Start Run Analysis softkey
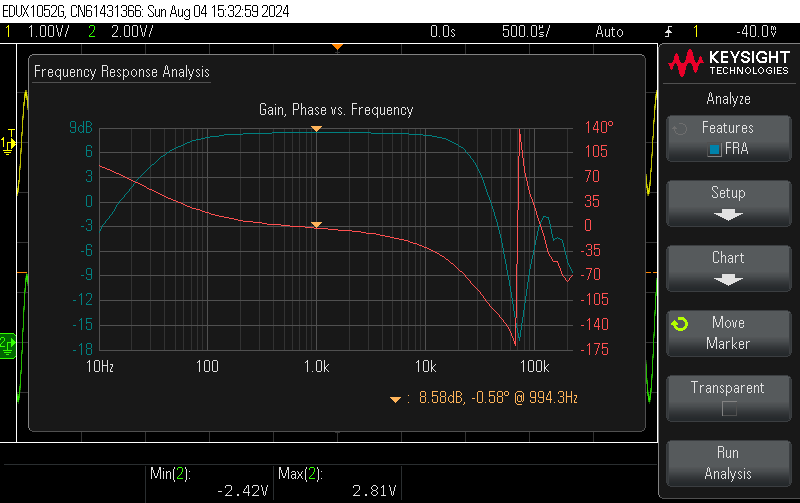This screenshot has height=503, width=800. pos(729,463)
